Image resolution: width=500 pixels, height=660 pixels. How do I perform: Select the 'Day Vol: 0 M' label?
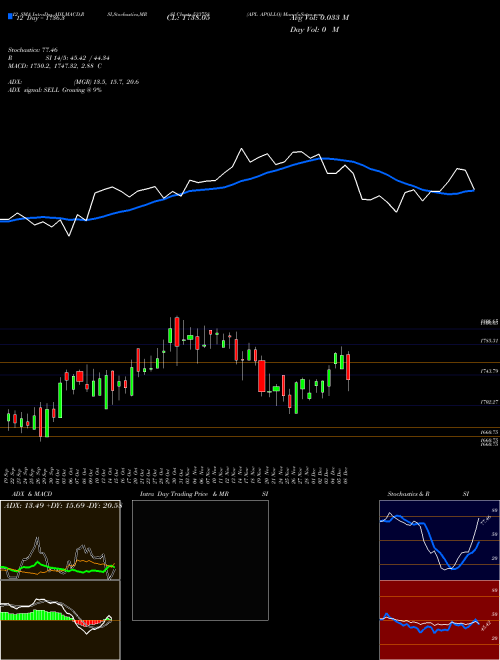pyautogui.click(x=314, y=29)
